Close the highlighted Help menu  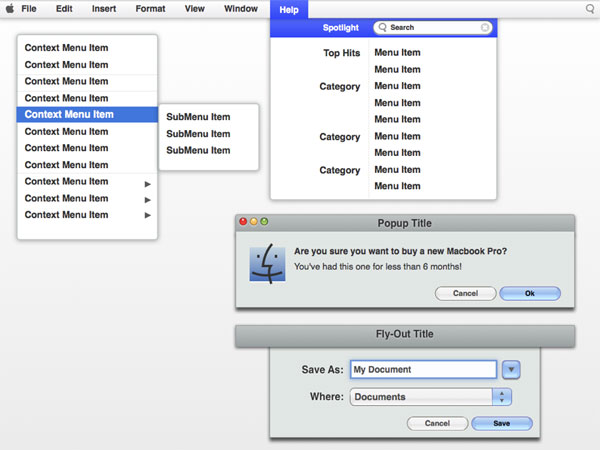click(289, 10)
